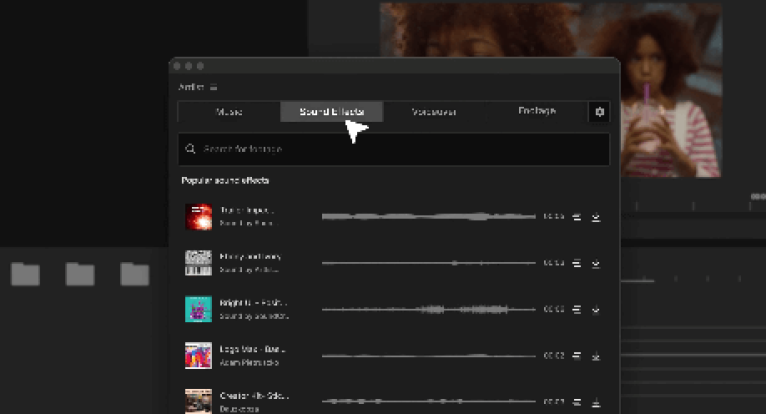Open the panel menu next to Artlist title

tap(213, 87)
